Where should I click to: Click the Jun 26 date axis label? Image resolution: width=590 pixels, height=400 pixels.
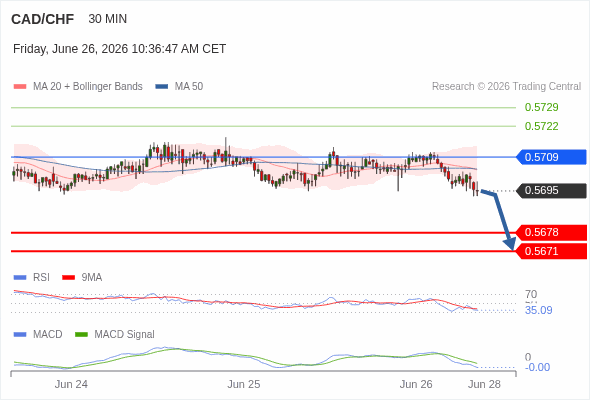coord(416,384)
